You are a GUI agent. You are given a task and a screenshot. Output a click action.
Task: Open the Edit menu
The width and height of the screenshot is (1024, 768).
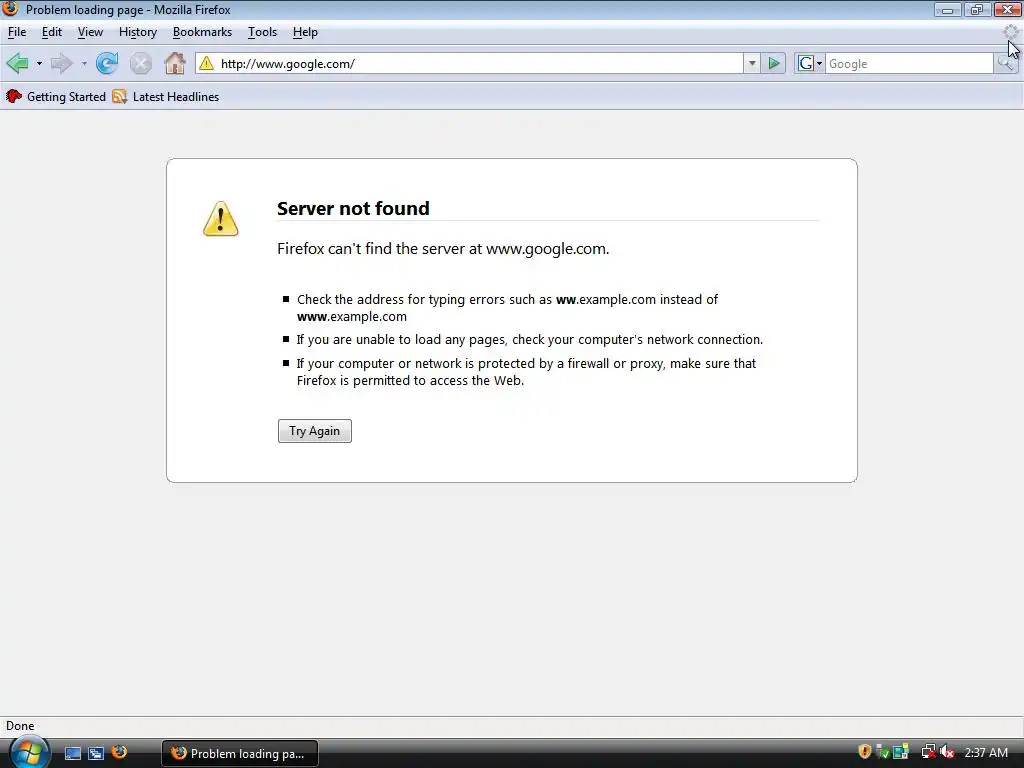pyautogui.click(x=52, y=32)
